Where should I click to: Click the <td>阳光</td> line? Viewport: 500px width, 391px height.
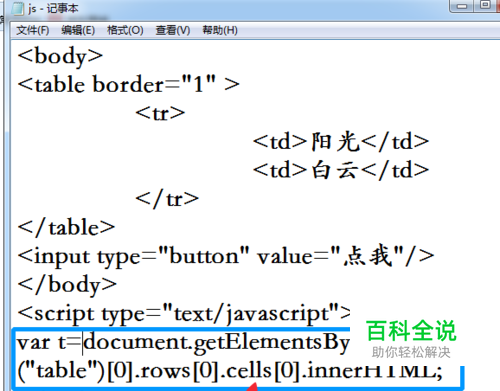tap(341, 142)
